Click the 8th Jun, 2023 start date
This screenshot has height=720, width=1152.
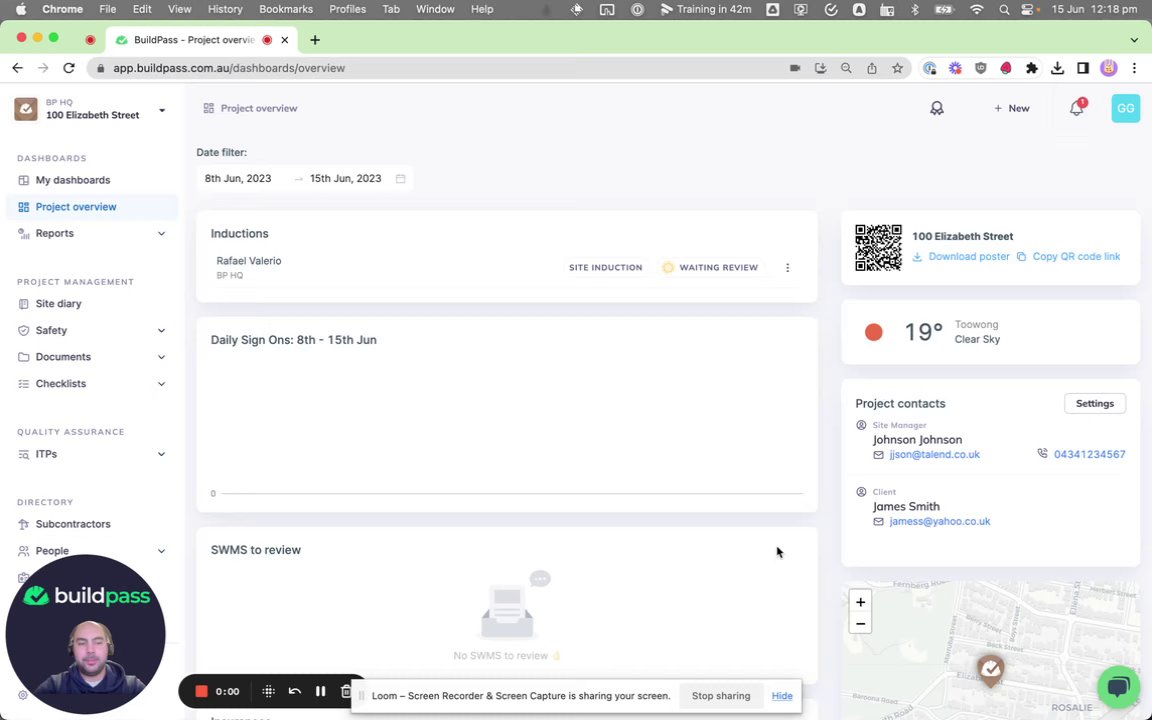click(x=238, y=179)
